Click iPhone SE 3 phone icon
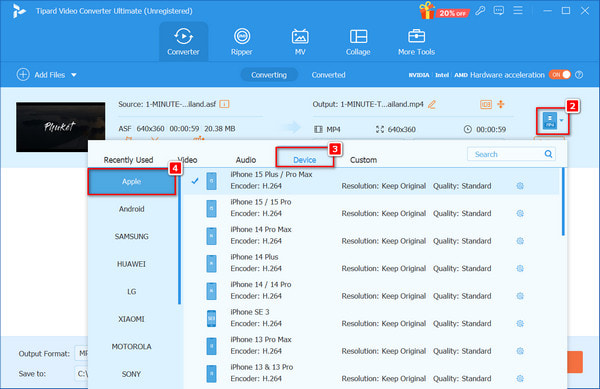600x389 pixels. coord(211,318)
